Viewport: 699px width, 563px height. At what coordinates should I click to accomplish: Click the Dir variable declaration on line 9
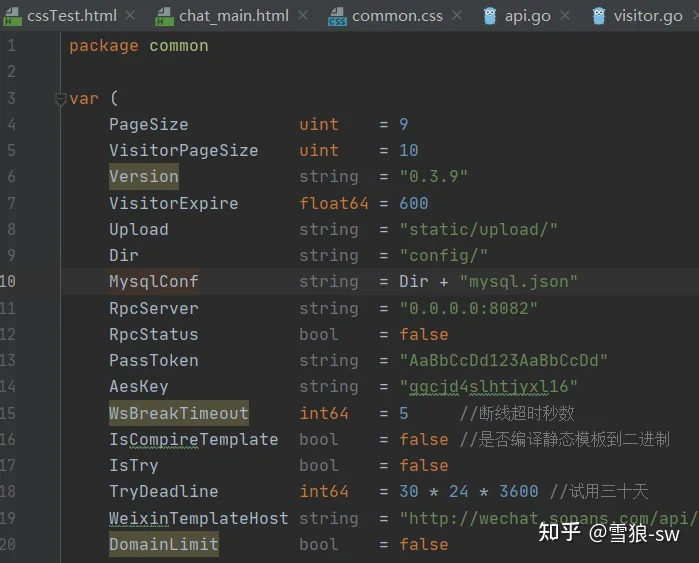coord(123,255)
